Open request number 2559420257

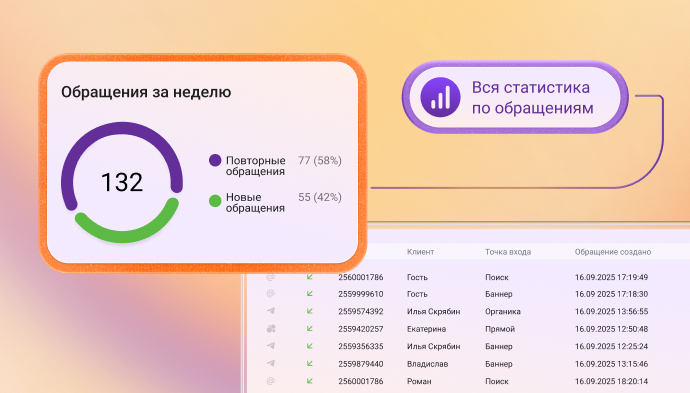(x=360, y=329)
